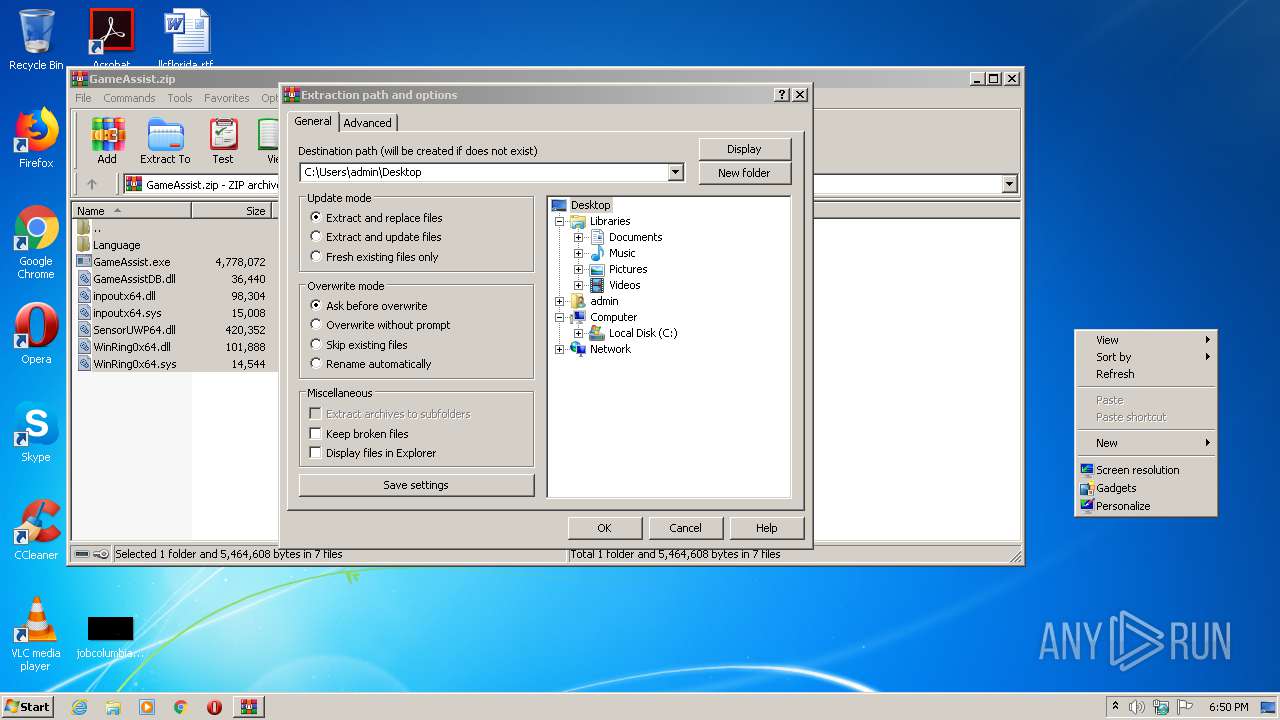The height and width of the screenshot is (720, 1280).
Task: Click the New folder button
Action: 744,173
